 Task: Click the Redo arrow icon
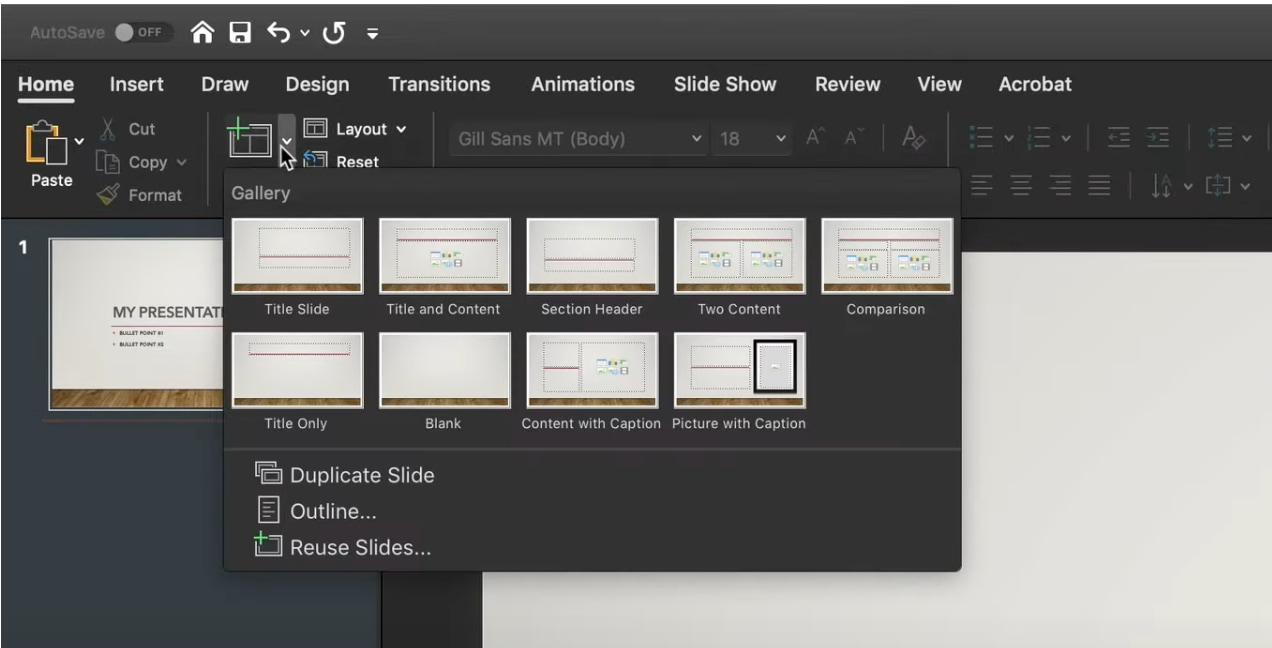pos(333,33)
